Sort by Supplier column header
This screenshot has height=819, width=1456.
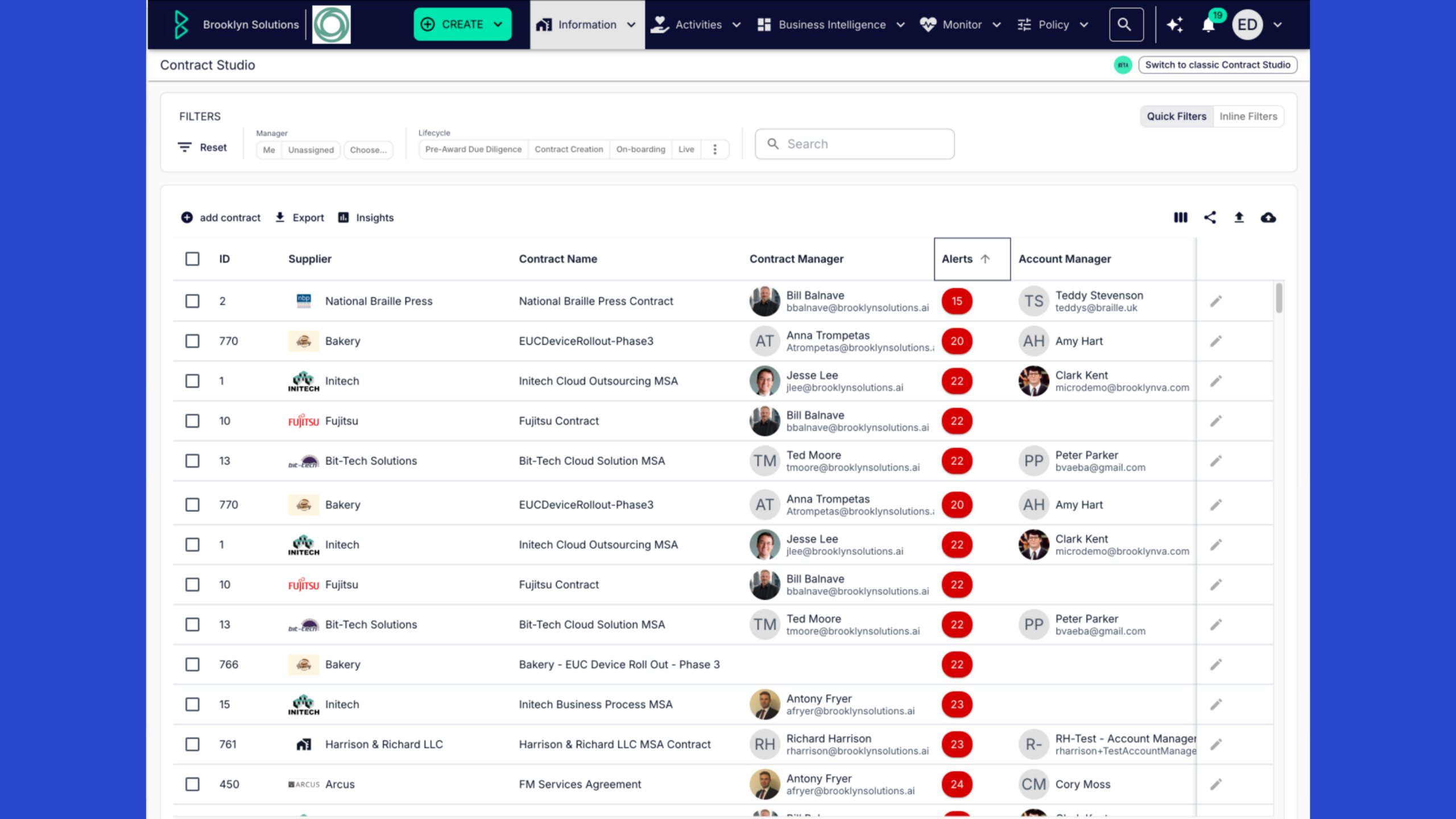[x=309, y=259]
